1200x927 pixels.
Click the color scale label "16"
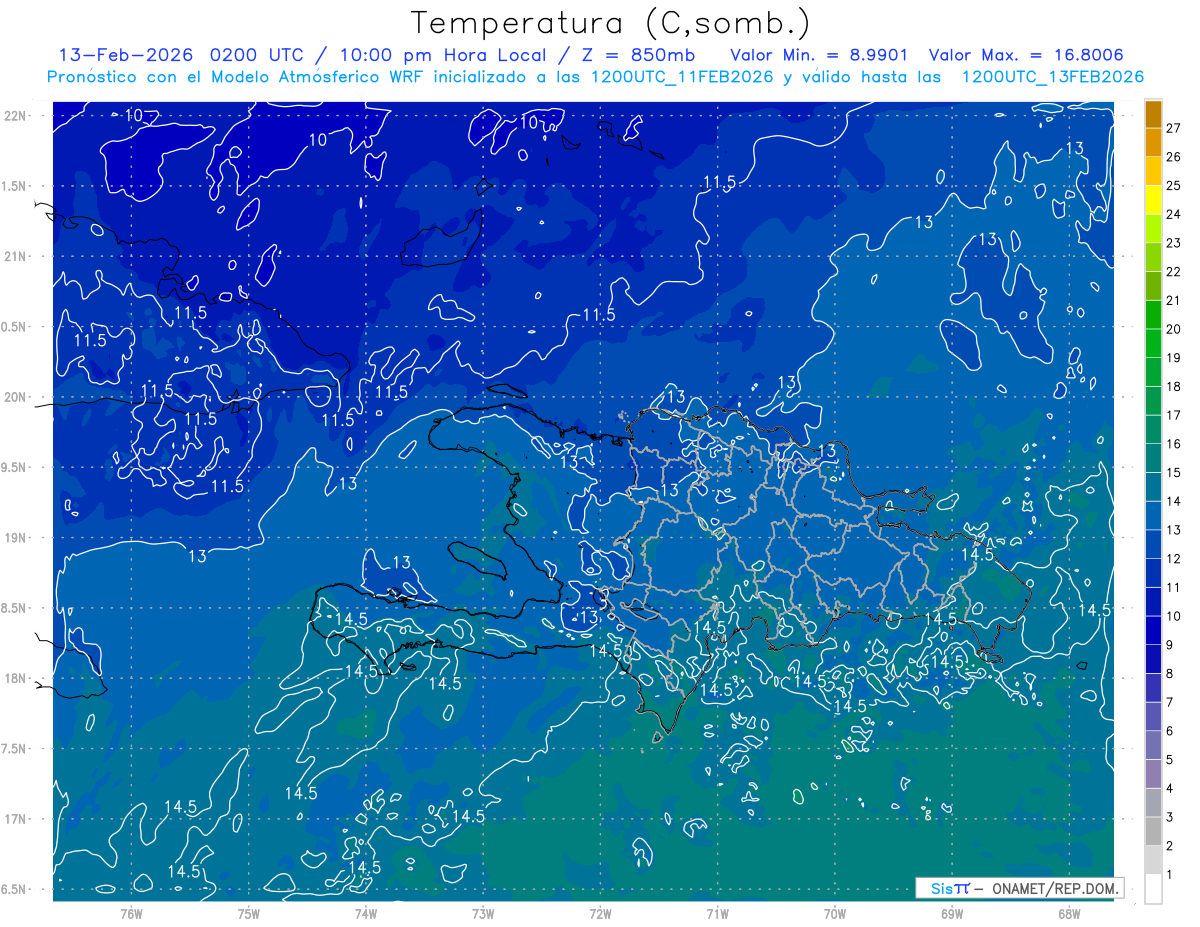pyautogui.click(x=1174, y=444)
